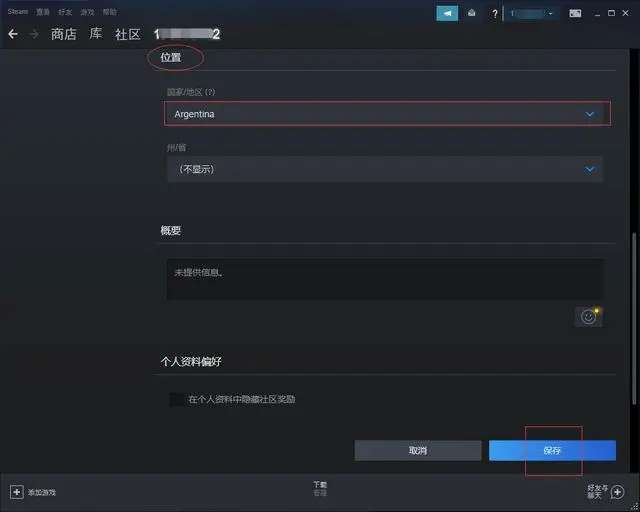Click the 个人资料偏好 heading
Screen dimensions: 640x512
pyautogui.click(x=191, y=361)
